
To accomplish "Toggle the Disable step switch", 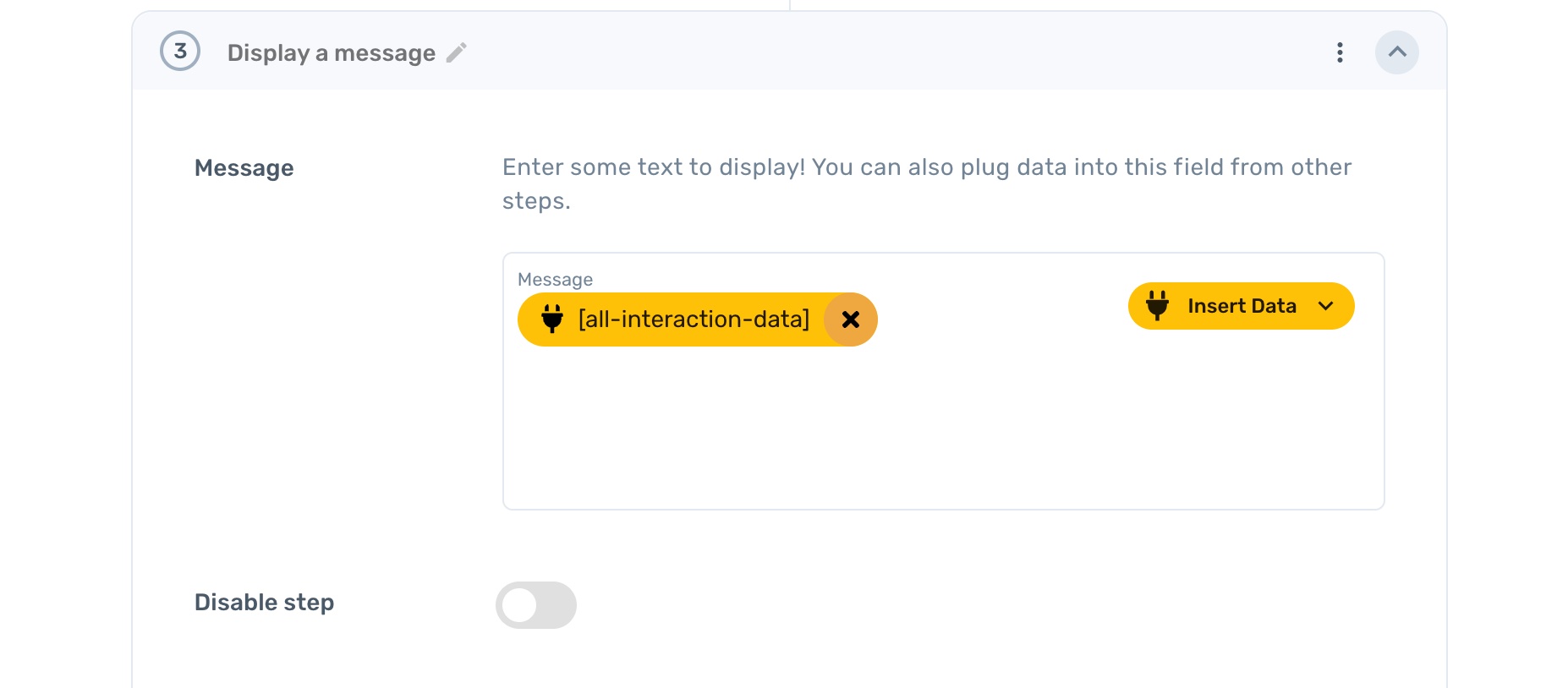I will pos(536,605).
